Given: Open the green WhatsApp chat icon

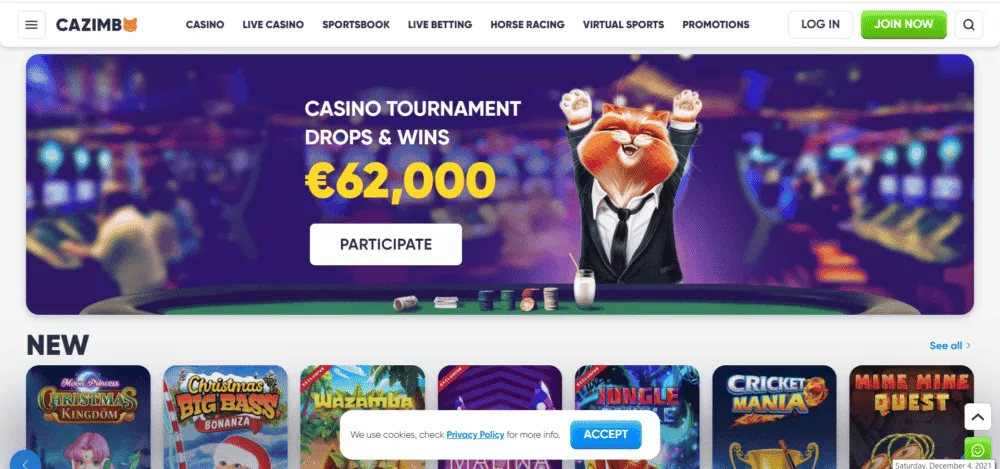Looking at the screenshot, I should 977,450.
